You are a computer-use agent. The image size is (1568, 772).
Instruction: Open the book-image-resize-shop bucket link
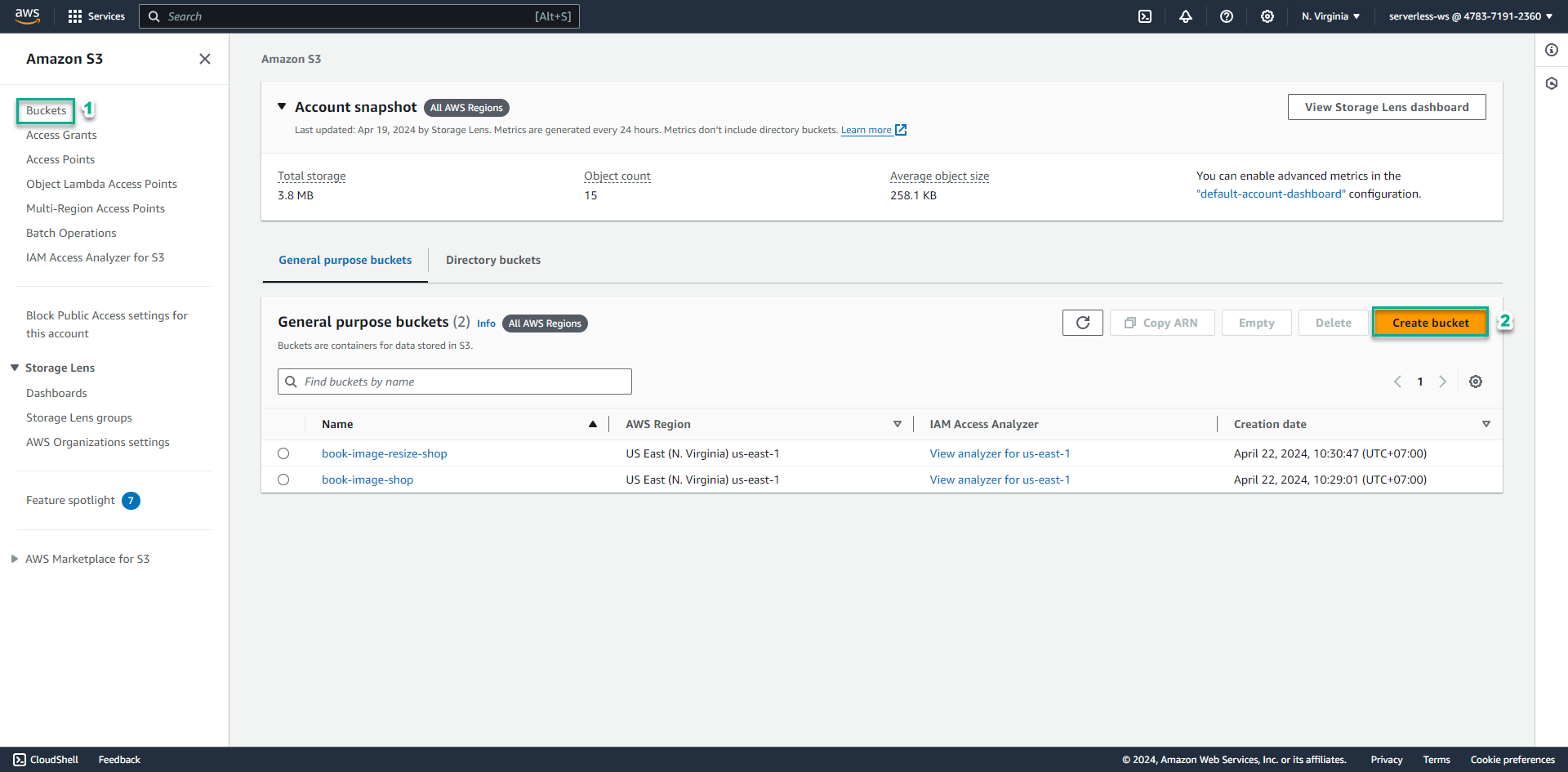point(385,453)
